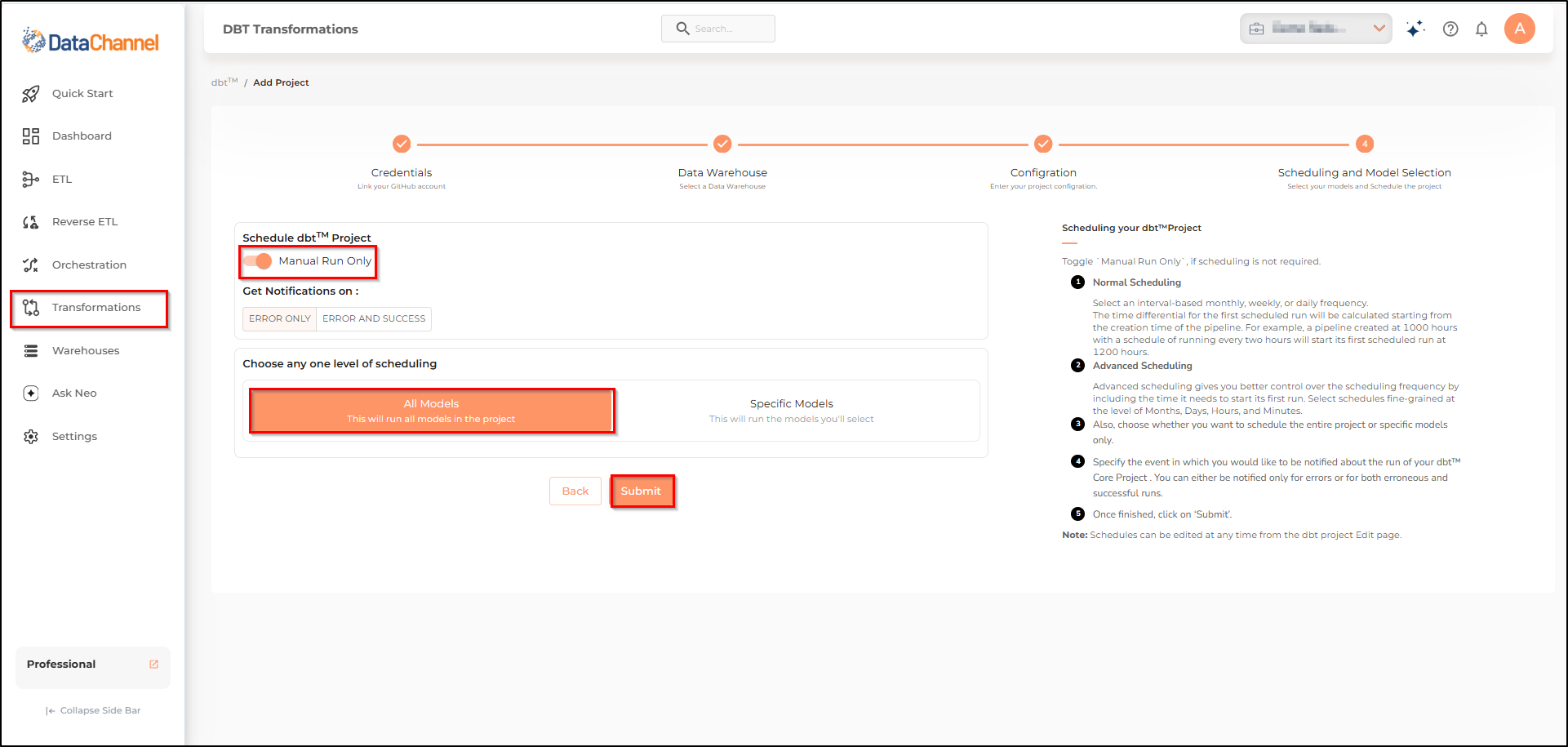1568x747 pixels.
Task: Click the Add Project breadcrumb
Action: coord(281,82)
